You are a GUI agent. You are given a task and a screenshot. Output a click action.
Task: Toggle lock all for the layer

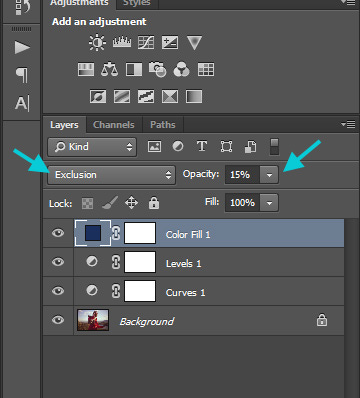point(154,203)
